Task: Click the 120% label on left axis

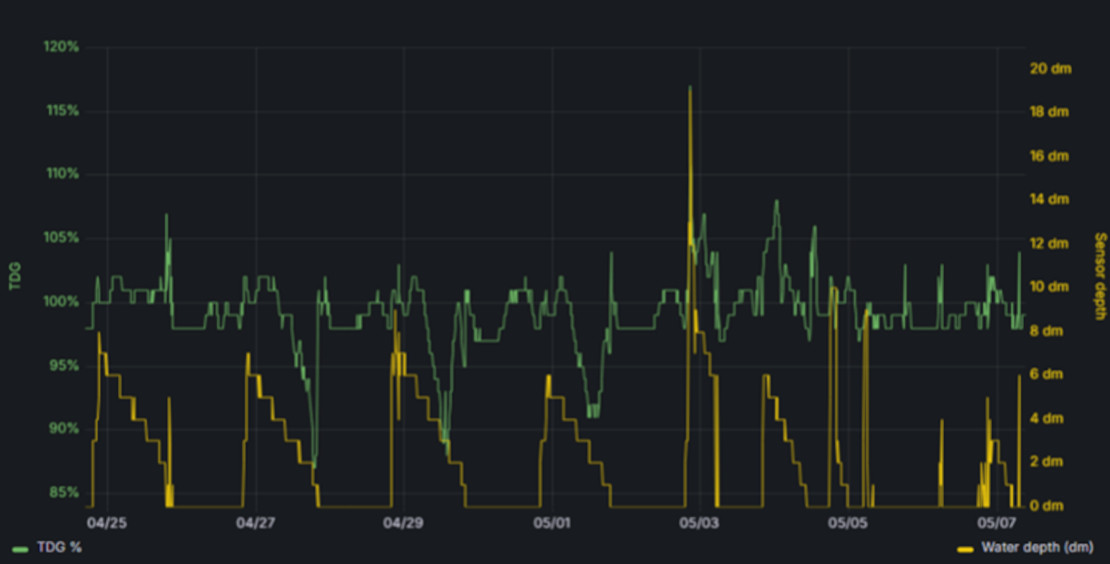Action: [x=62, y=46]
